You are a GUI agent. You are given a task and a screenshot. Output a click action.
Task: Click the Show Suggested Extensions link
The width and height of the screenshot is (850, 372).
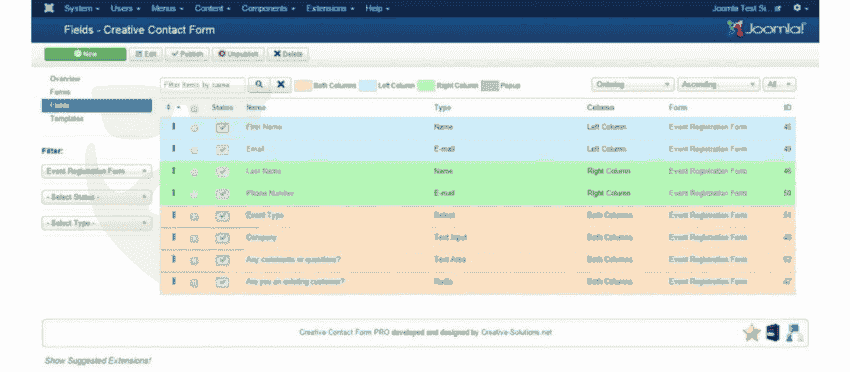pyautogui.click(x=98, y=361)
